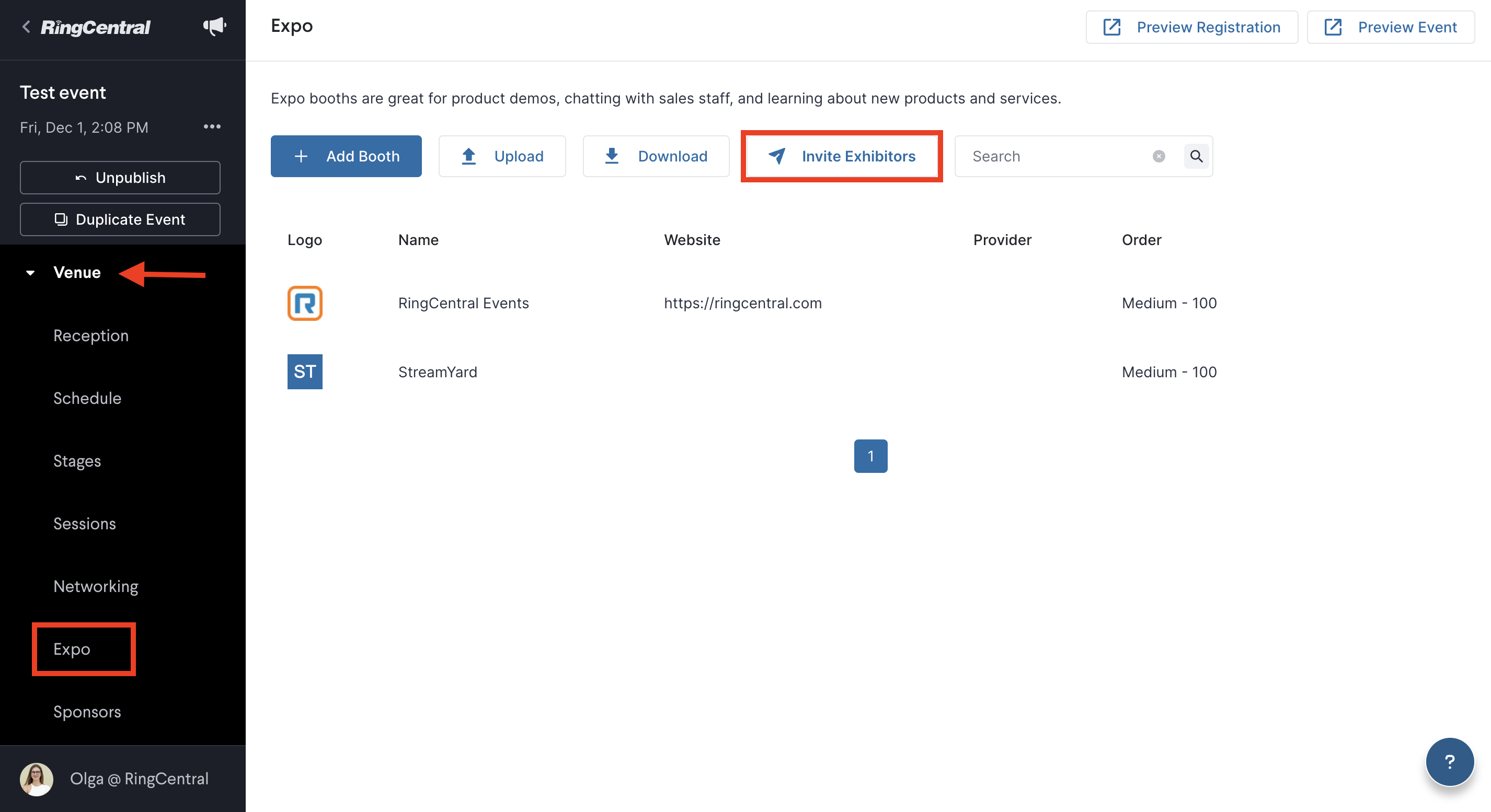Click the Upload button
The image size is (1491, 812).
coord(502,156)
